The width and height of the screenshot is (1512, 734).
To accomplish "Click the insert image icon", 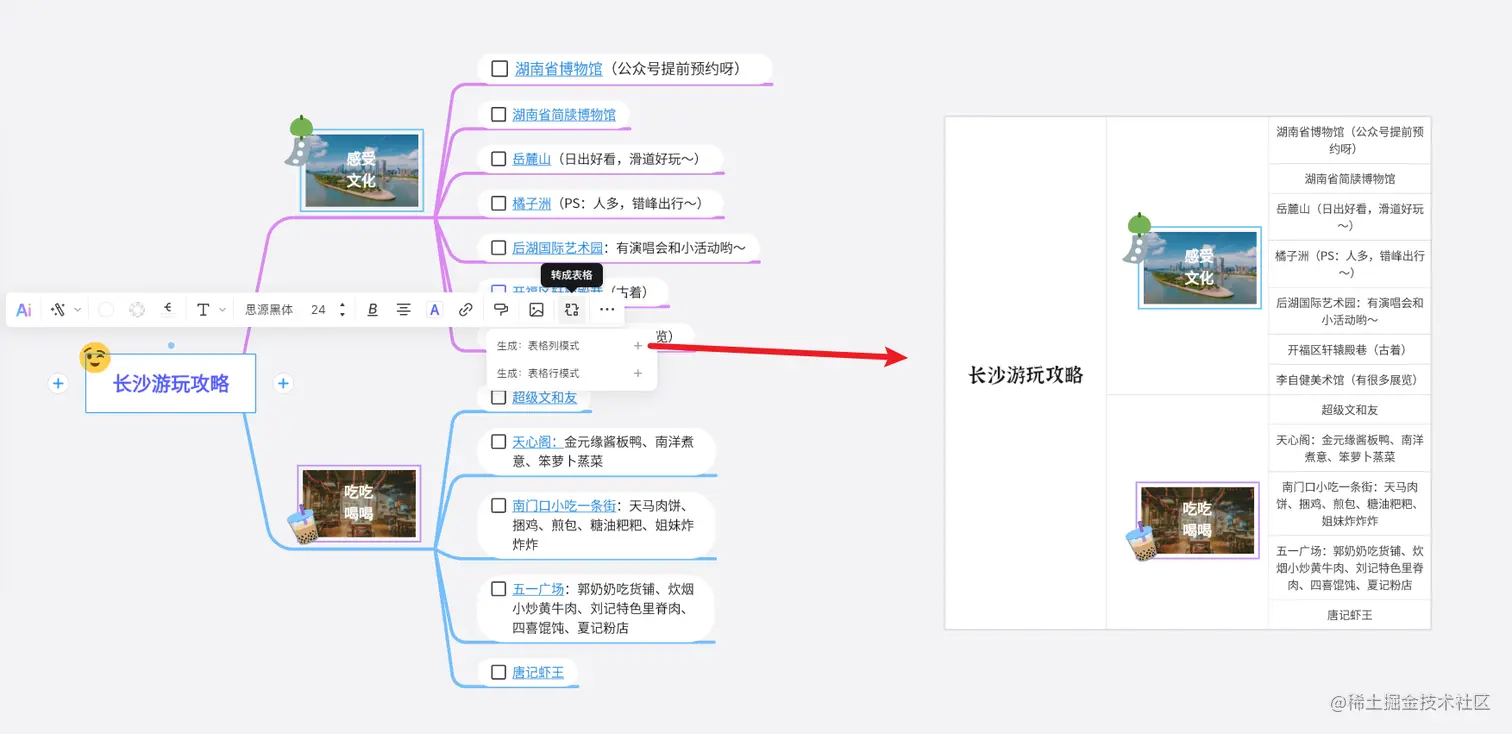I will pos(536,310).
